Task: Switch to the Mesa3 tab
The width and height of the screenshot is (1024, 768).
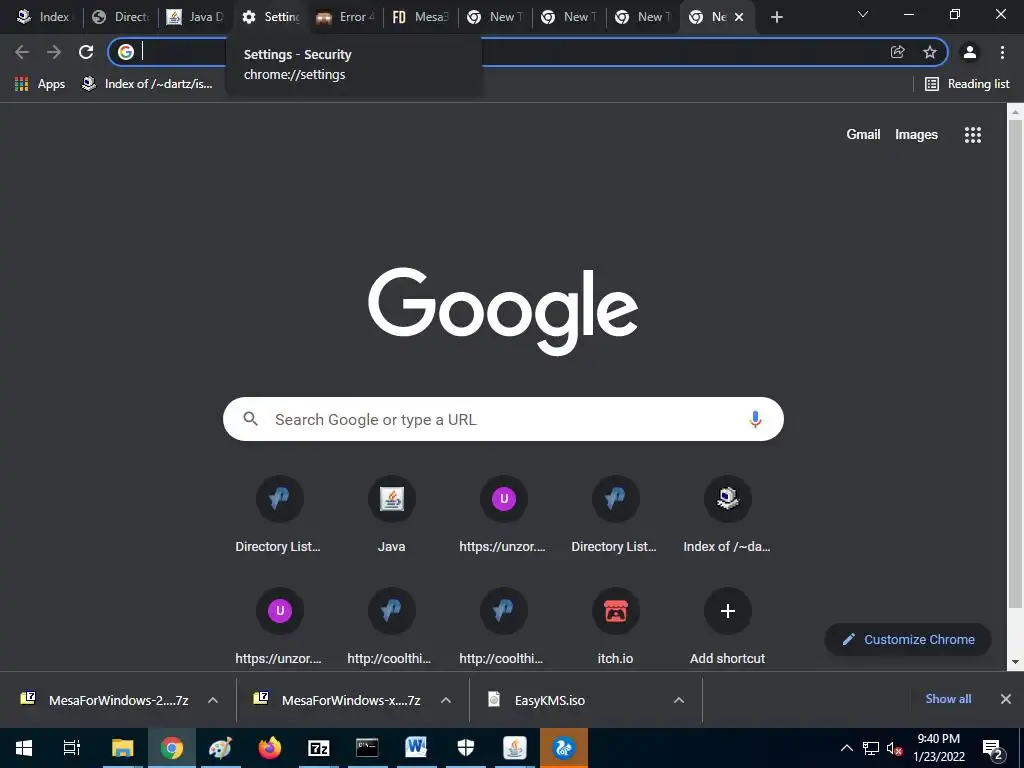Action: [420, 17]
